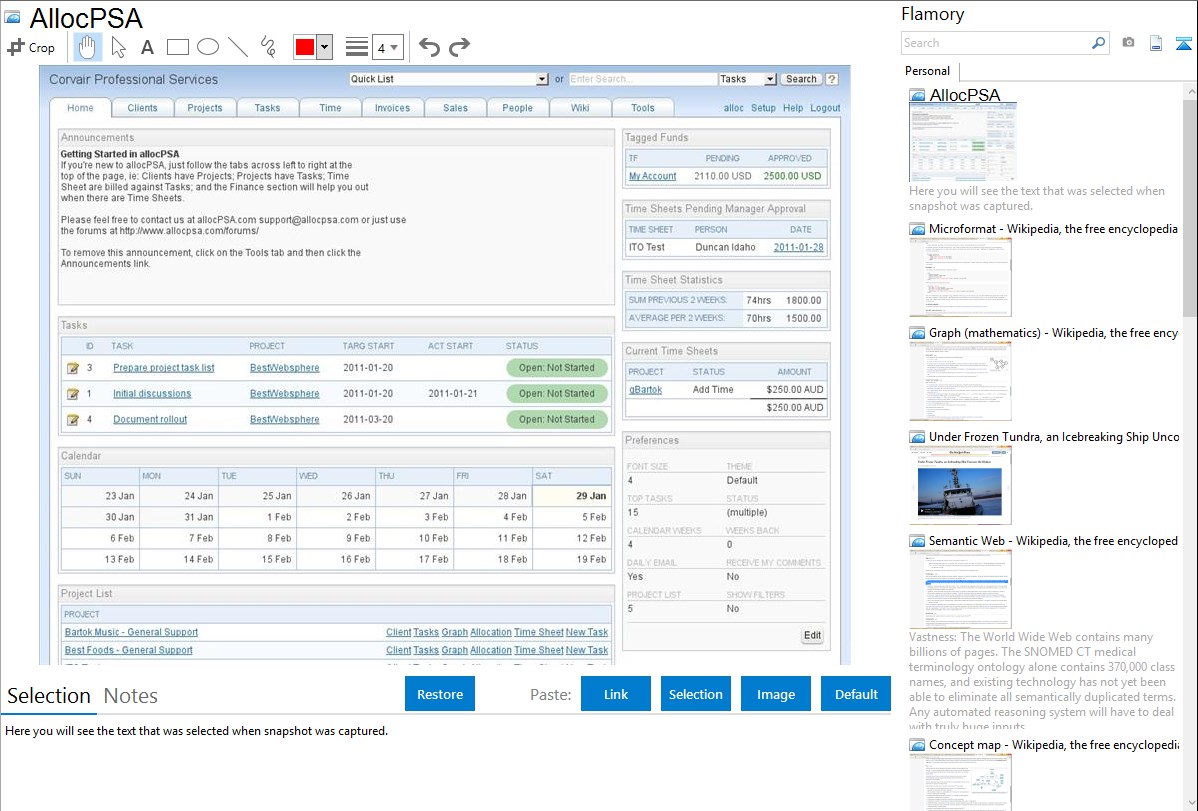The width and height of the screenshot is (1198, 811).
Task: Click the edit icon for task 4
Action: click(x=73, y=420)
